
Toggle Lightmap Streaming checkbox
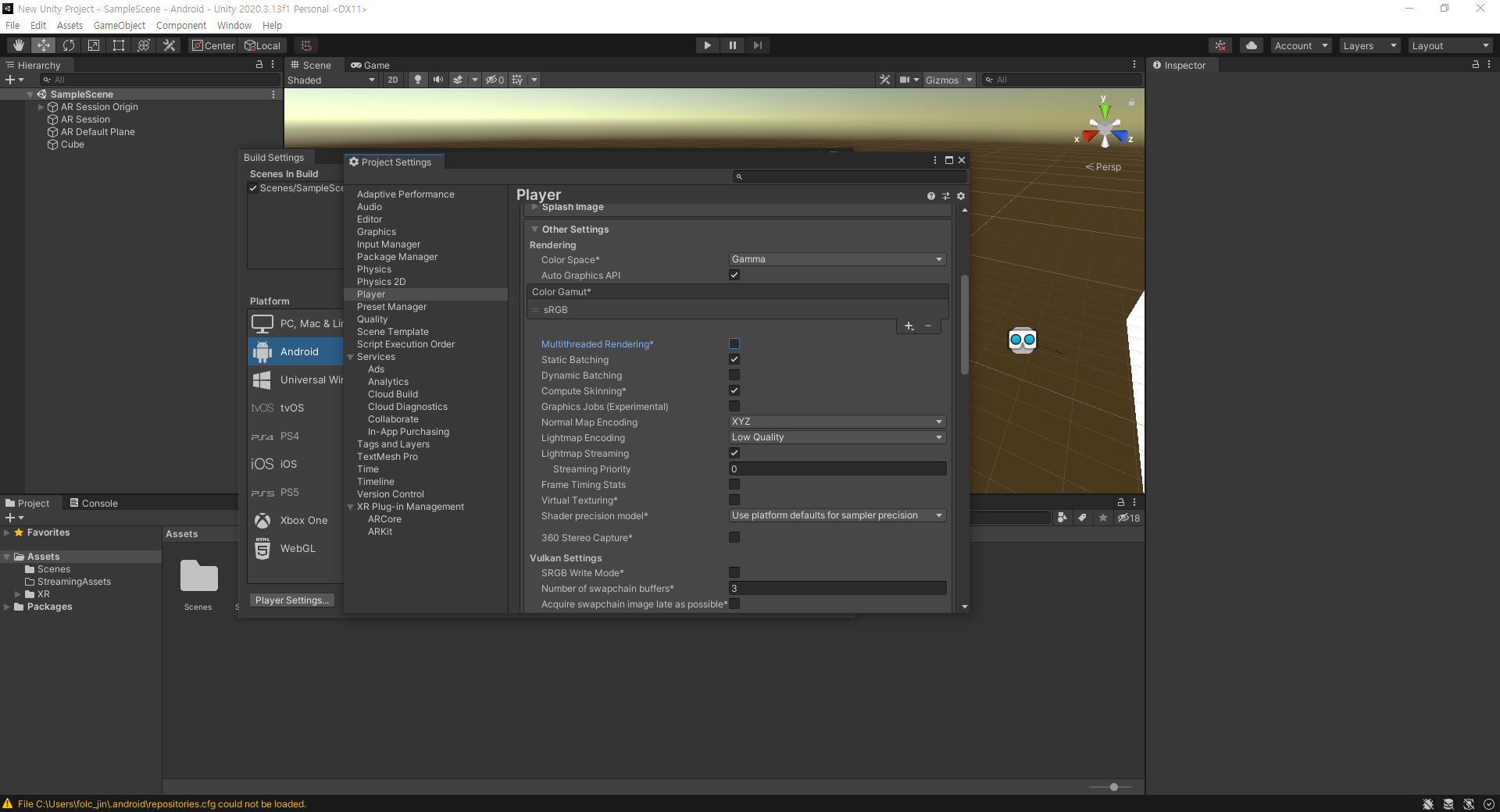[x=734, y=453]
